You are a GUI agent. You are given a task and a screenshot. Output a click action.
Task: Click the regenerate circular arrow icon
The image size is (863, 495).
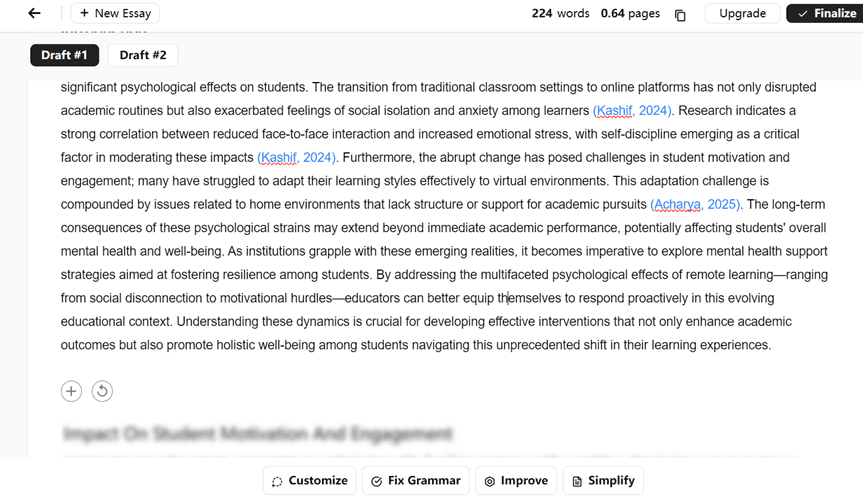[102, 391]
